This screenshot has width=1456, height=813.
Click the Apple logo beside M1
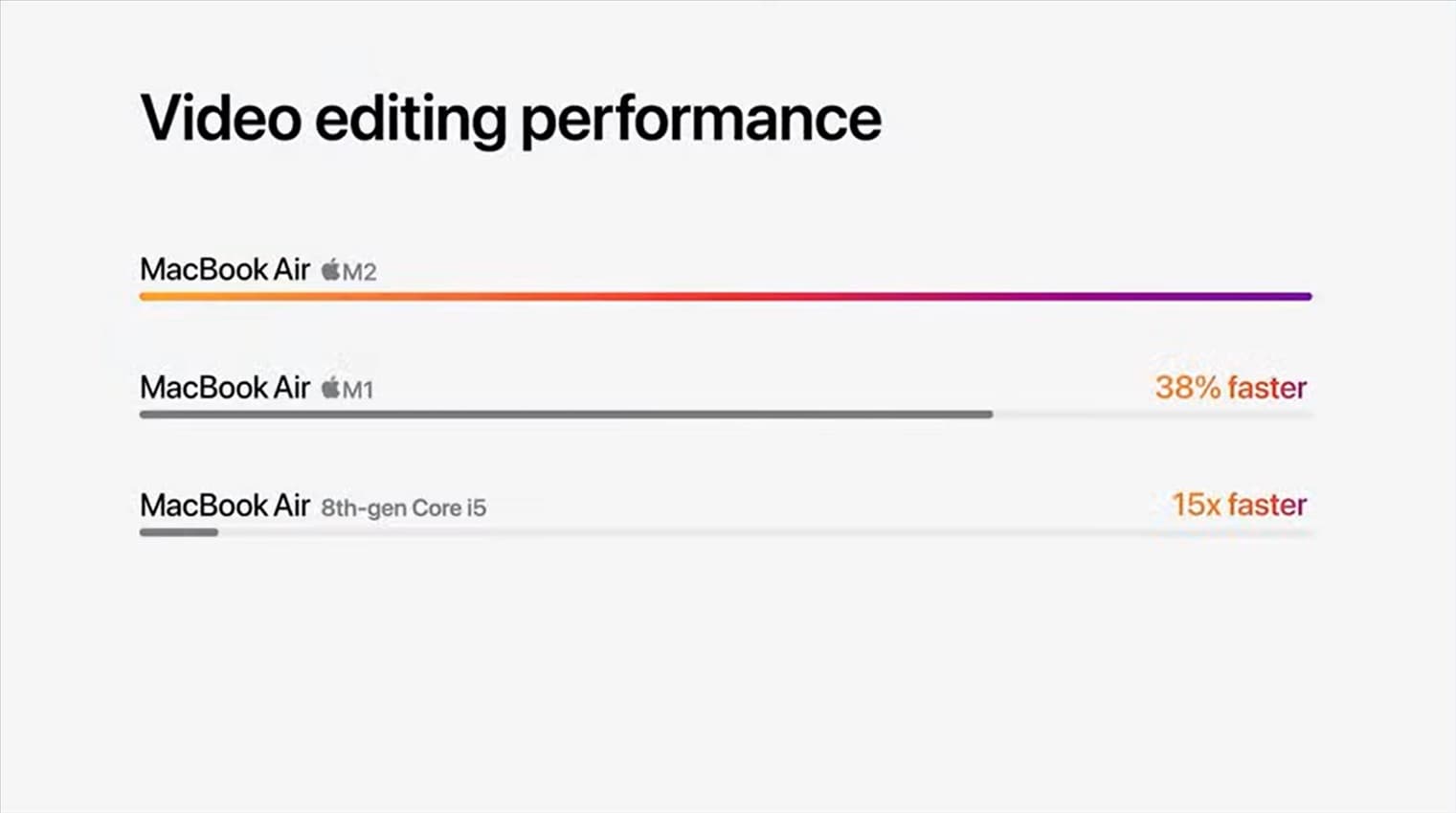click(x=330, y=388)
